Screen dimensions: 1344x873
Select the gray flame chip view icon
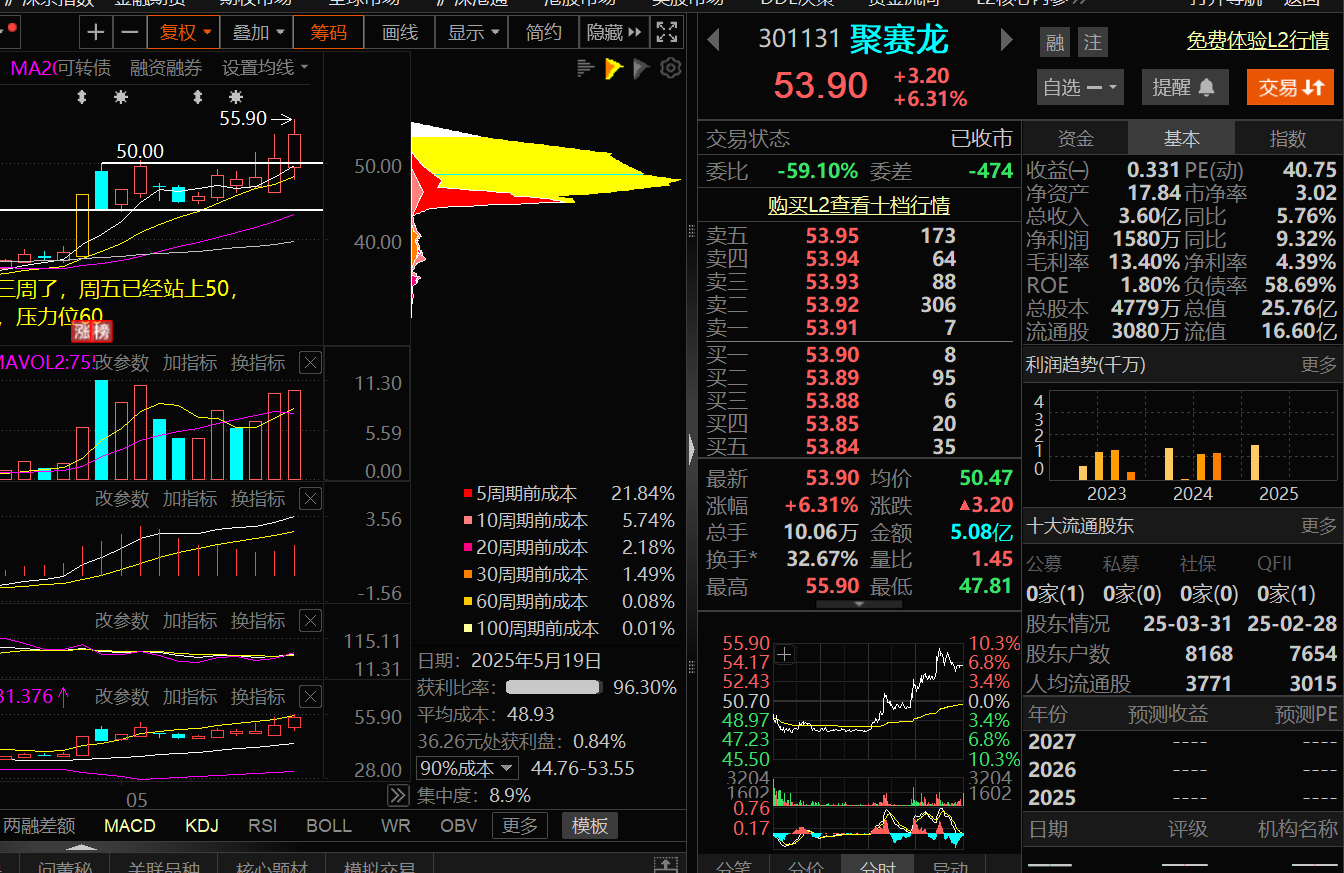(x=642, y=68)
